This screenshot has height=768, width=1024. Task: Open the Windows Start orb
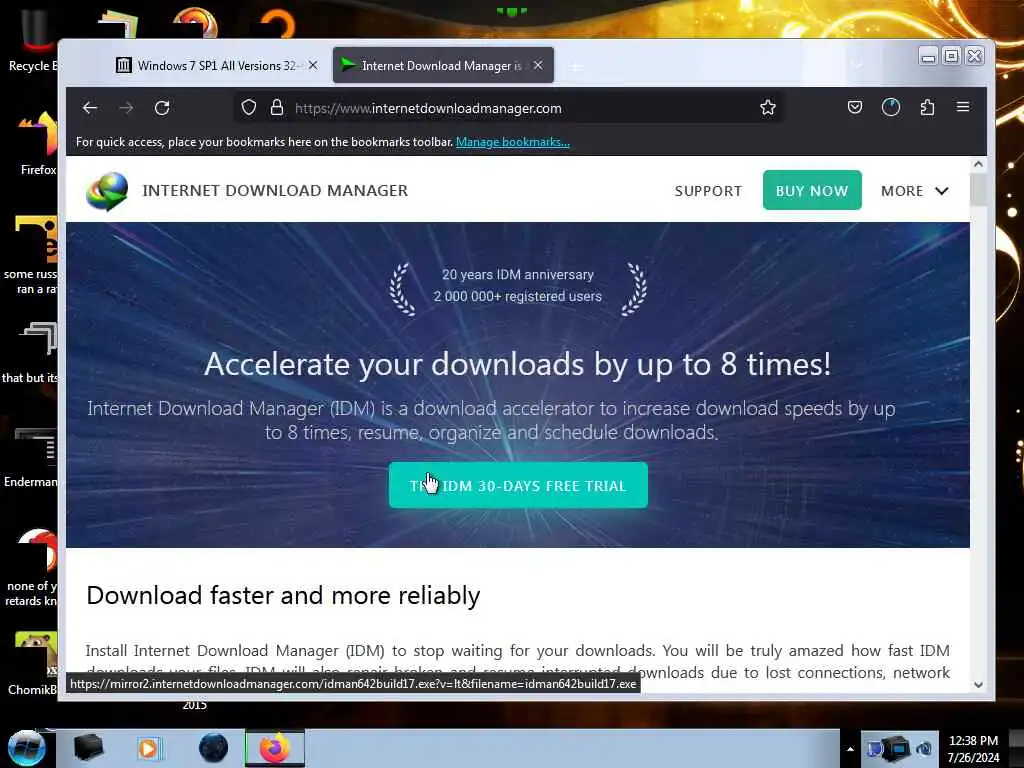[27, 748]
